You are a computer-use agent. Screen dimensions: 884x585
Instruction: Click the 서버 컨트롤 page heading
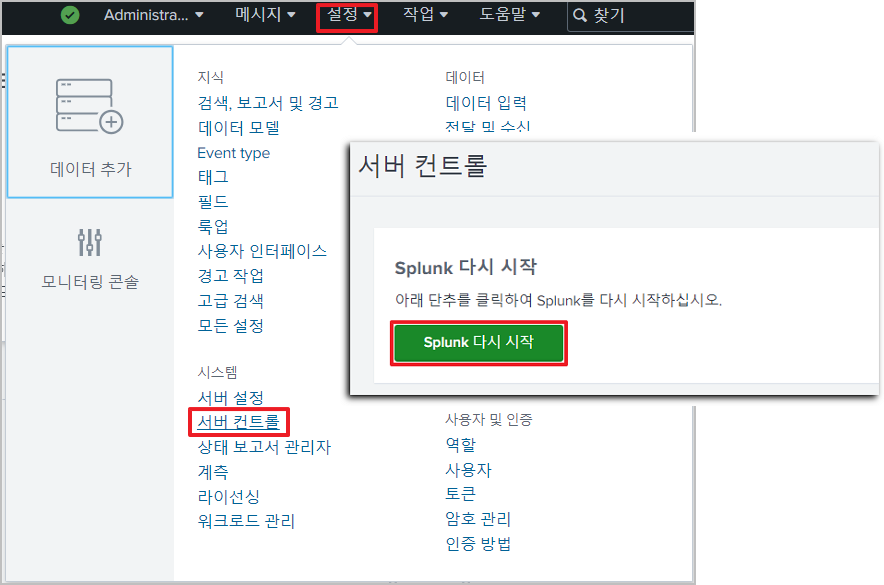pyautogui.click(x=422, y=166)
